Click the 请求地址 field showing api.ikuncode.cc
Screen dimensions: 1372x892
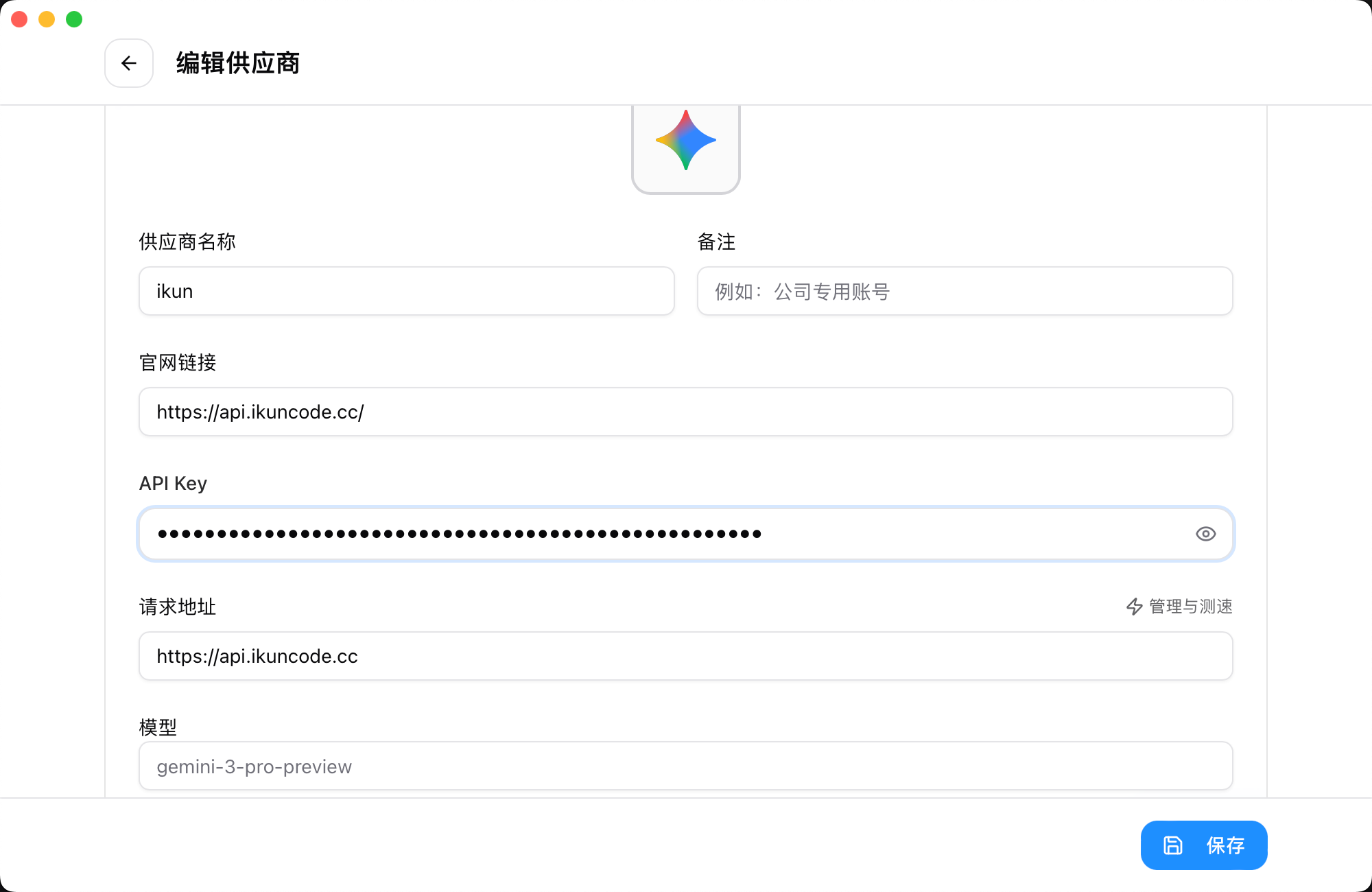coord(685,656)
